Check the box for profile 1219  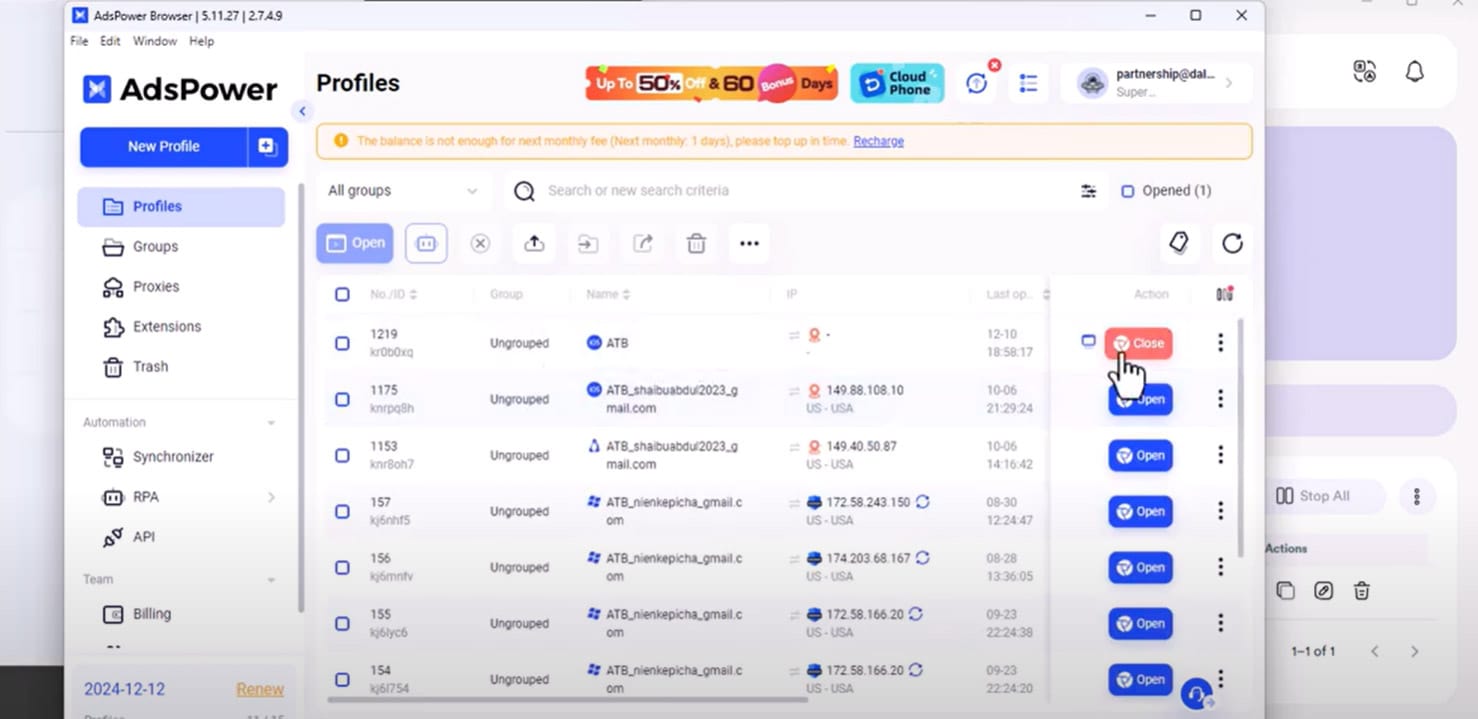pyautogui.click(x=342, y=343)
